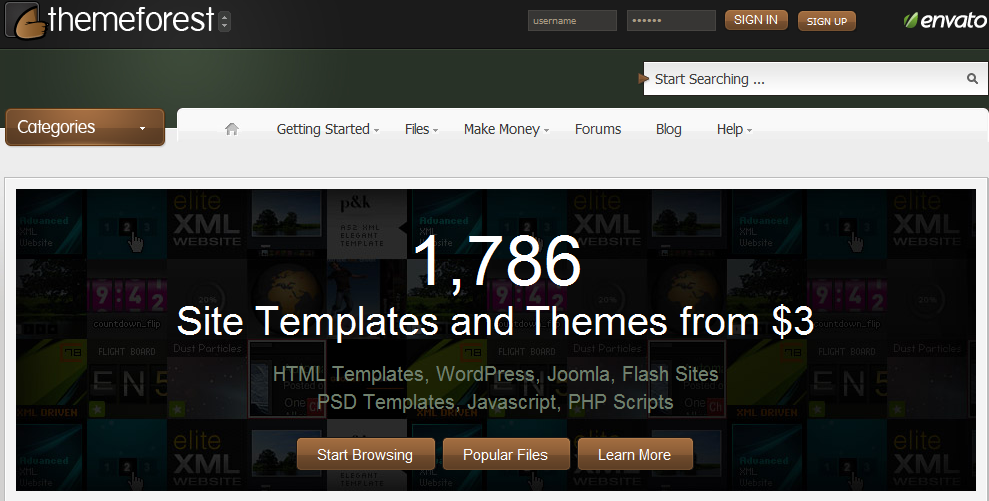Viewport: 989px width, 501px height.
Task: Click the Sign In button
Action: 756,20
